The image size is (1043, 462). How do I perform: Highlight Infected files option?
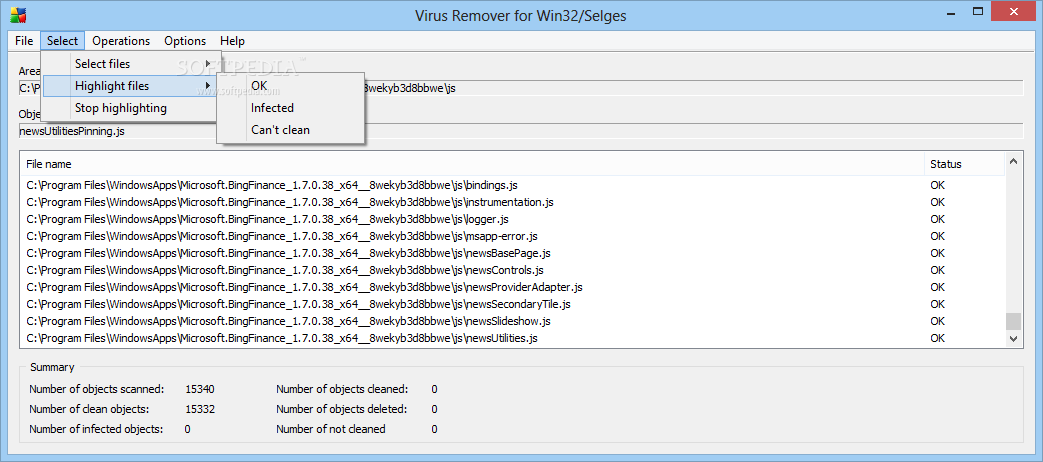(x=291, y=108)
